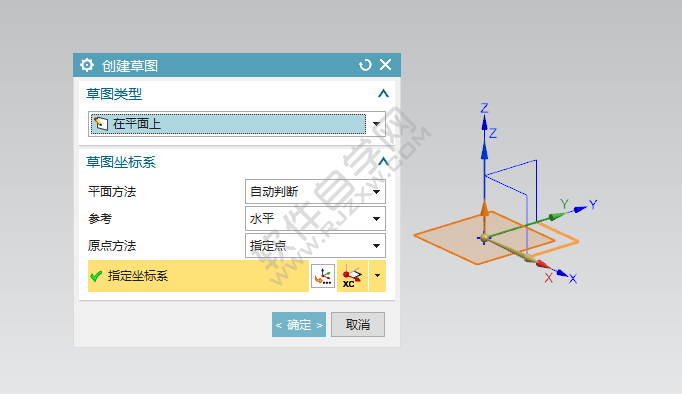
Task: Click the orange arrow handle above the origin
Action: pyautogui.click(x=485, y=209)
